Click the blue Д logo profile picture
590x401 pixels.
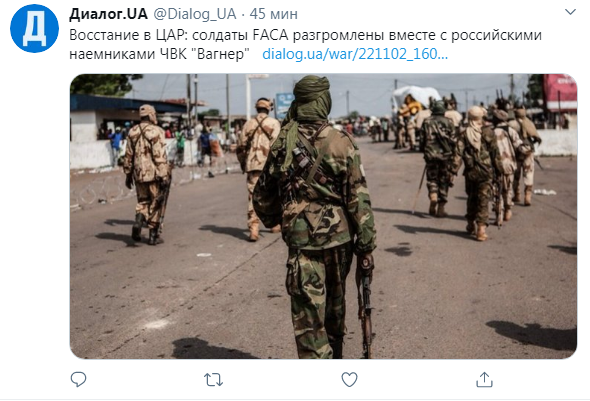tap(34, 28)
